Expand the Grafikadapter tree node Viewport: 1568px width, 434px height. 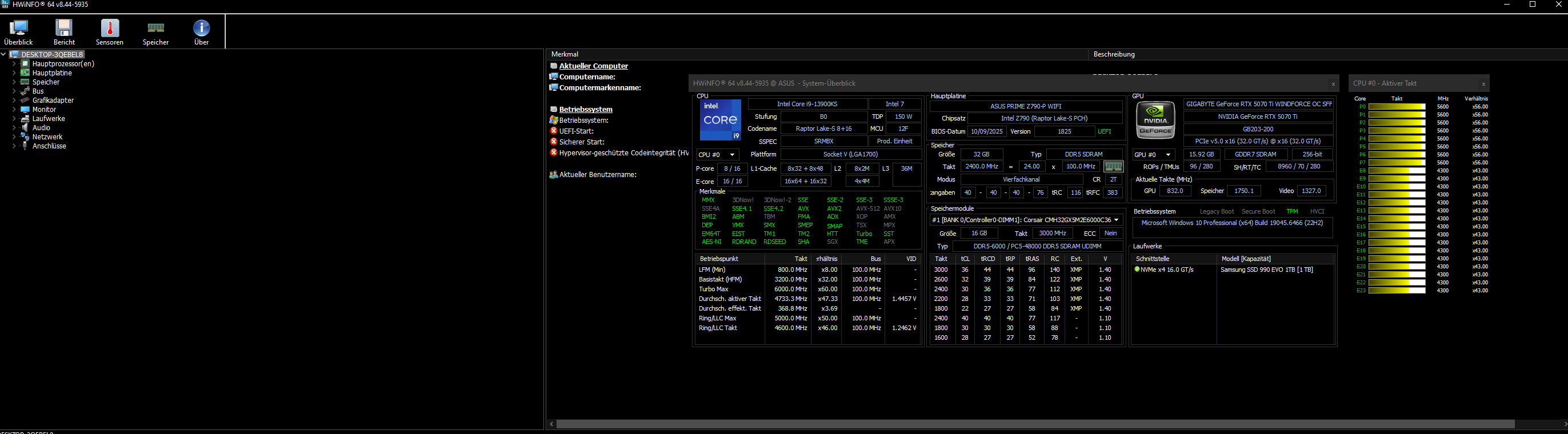(14, 100)
